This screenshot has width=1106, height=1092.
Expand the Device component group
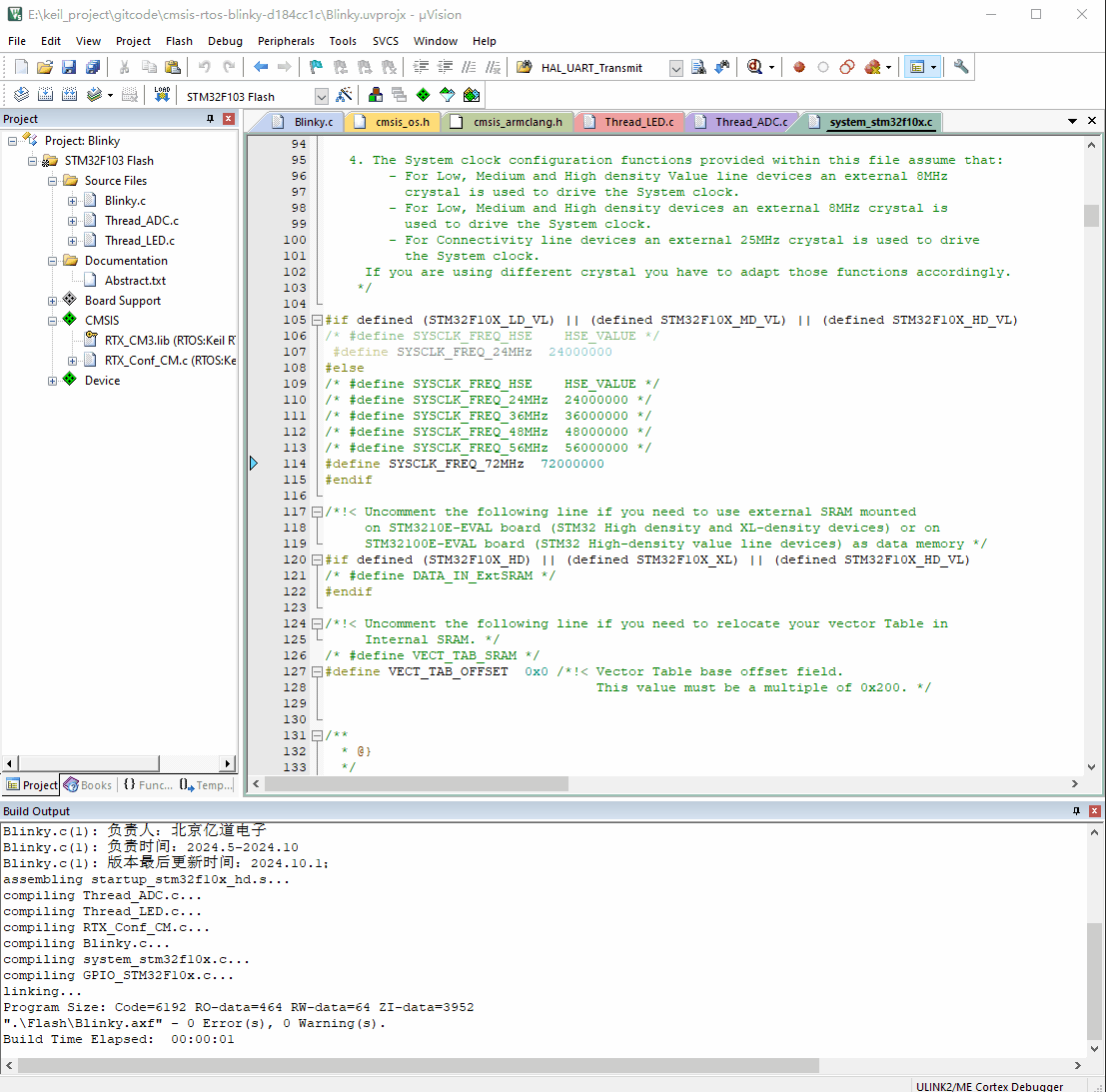click(53, 381)
